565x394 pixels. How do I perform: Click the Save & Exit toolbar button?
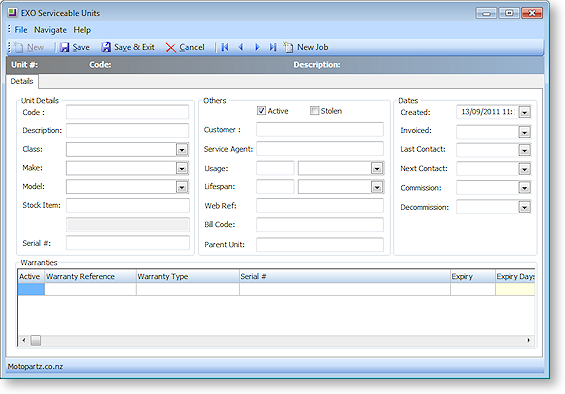tap(128, 47)
